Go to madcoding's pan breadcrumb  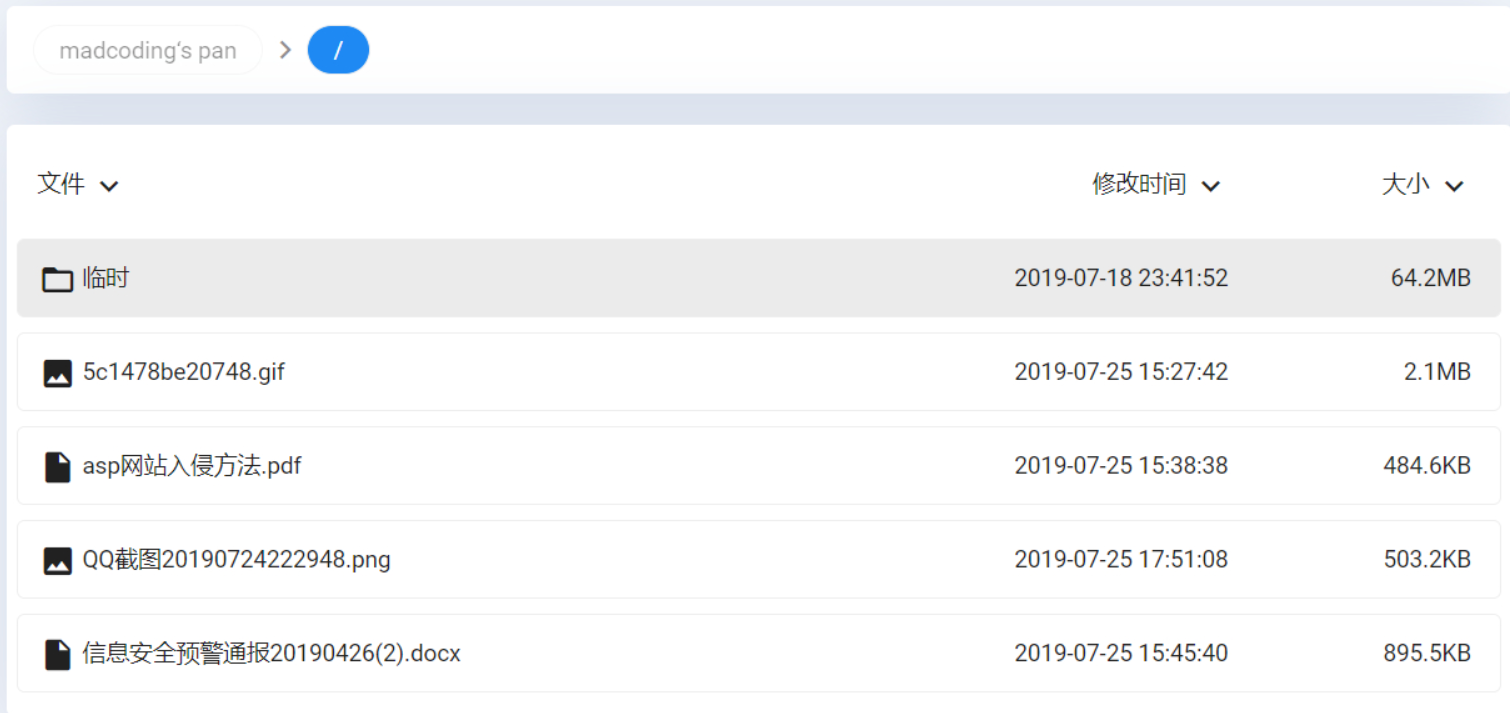148,50
